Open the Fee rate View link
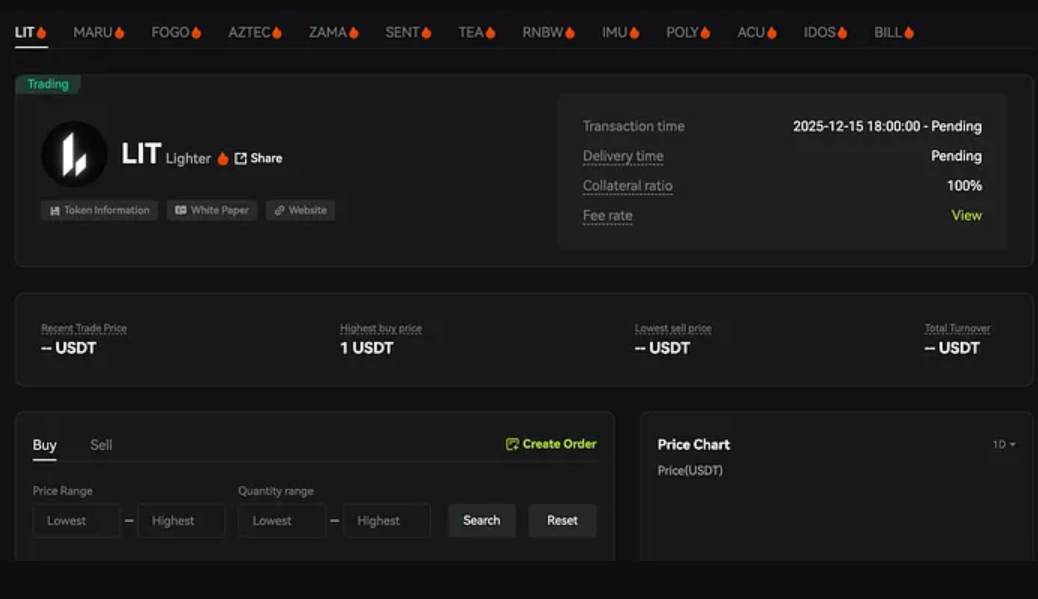Image resolution: width=1038 pixels, height=599 pixels. (966, 214)
